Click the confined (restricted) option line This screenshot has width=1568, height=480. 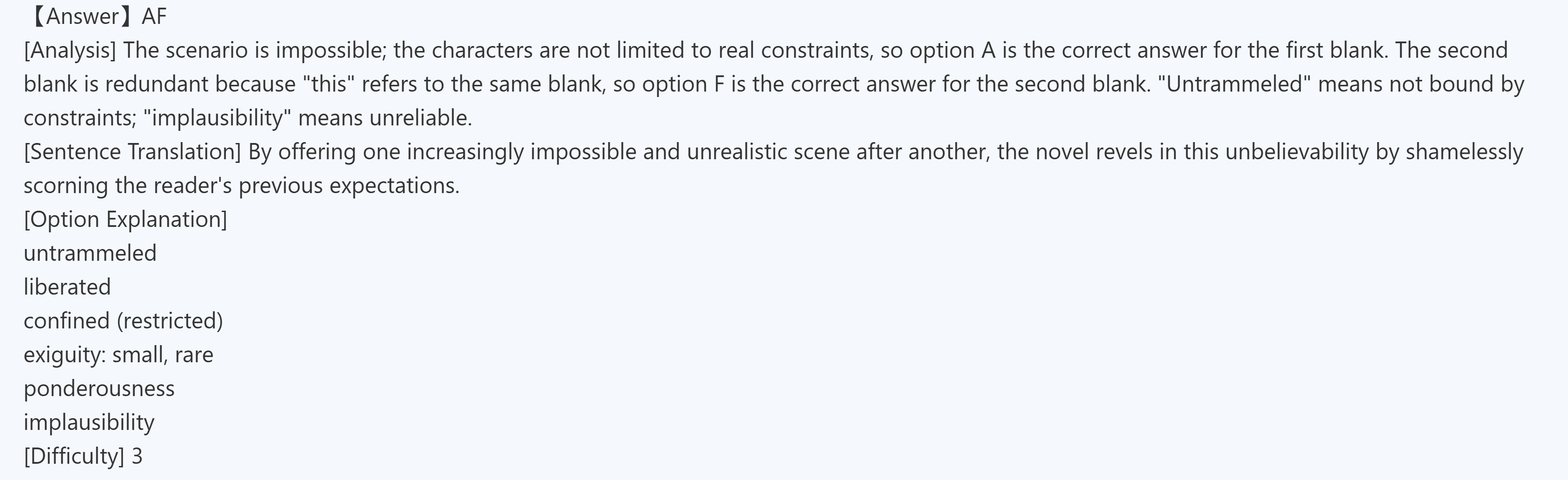[x=123, y=321]
